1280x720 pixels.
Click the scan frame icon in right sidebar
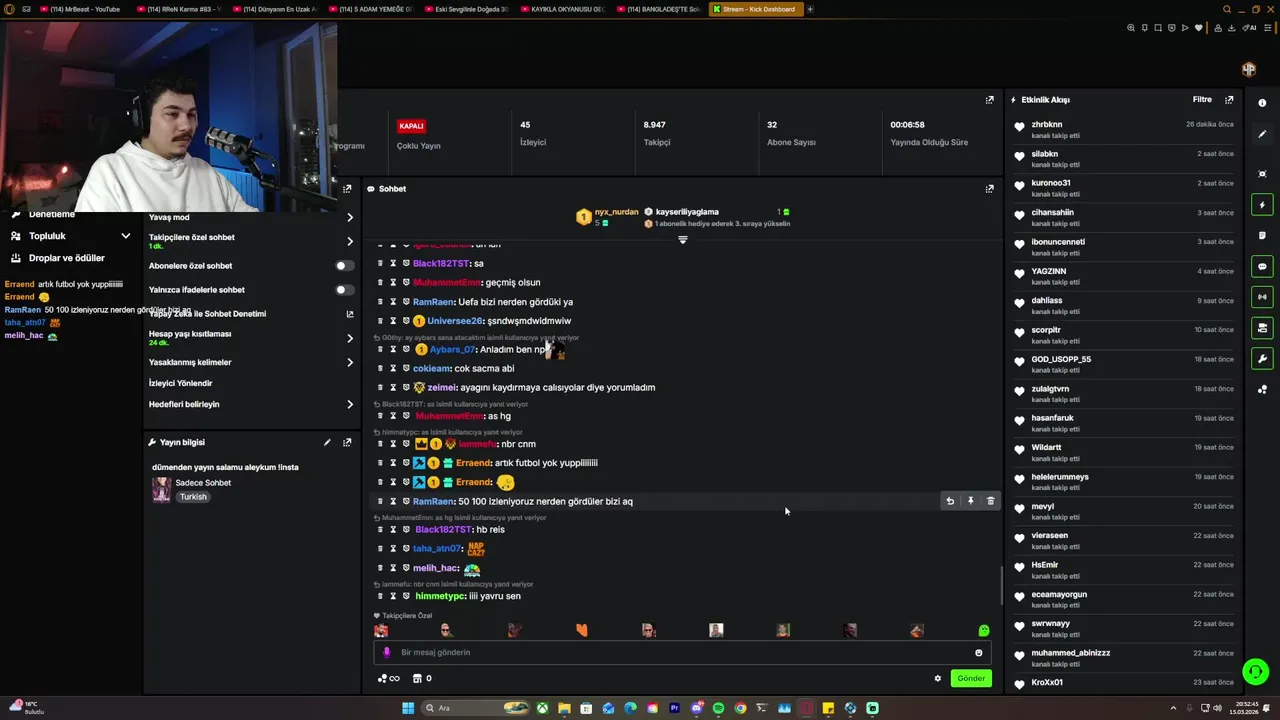click(x=1262, y=174)
